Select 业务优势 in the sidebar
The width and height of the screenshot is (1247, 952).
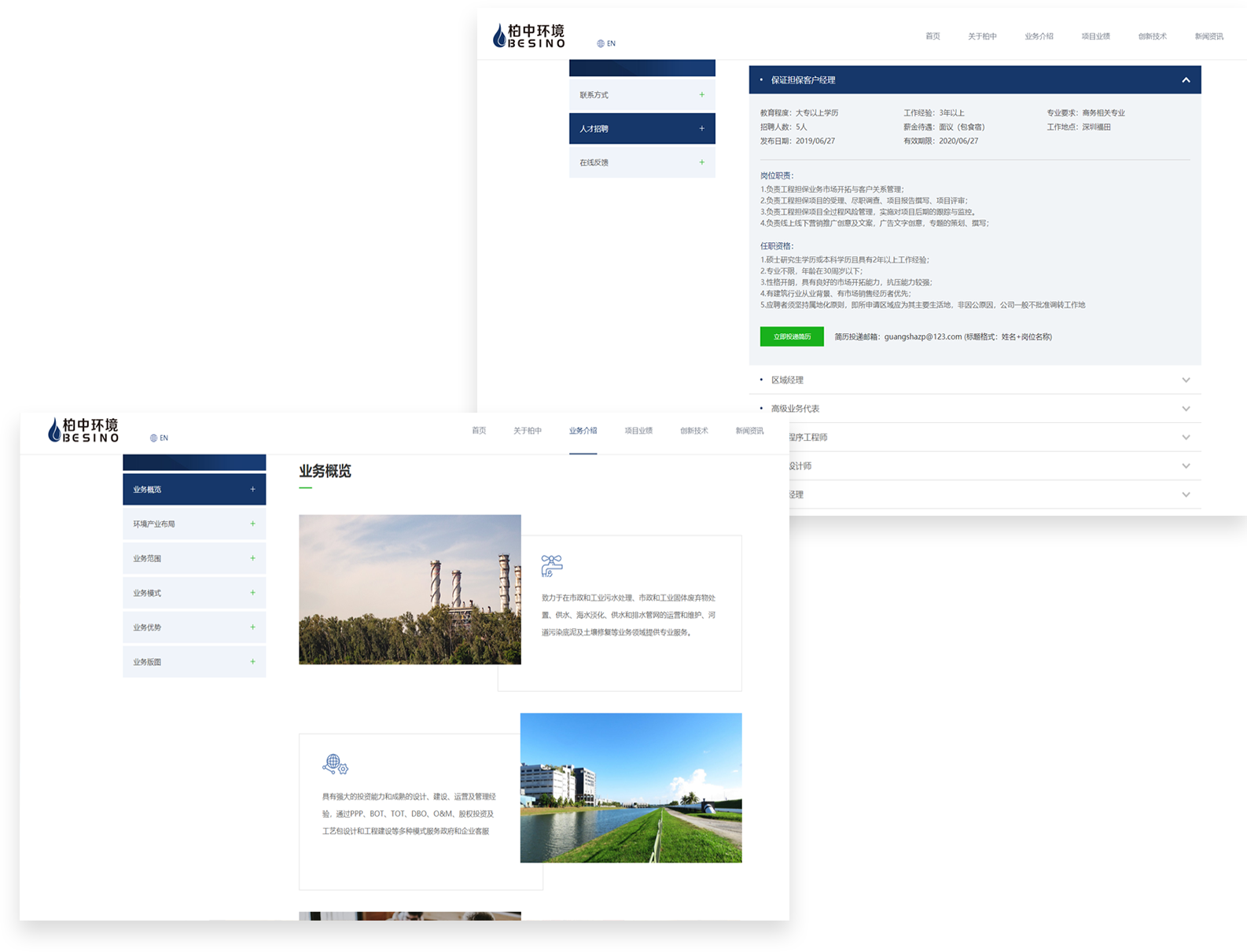tap(194, 627)
